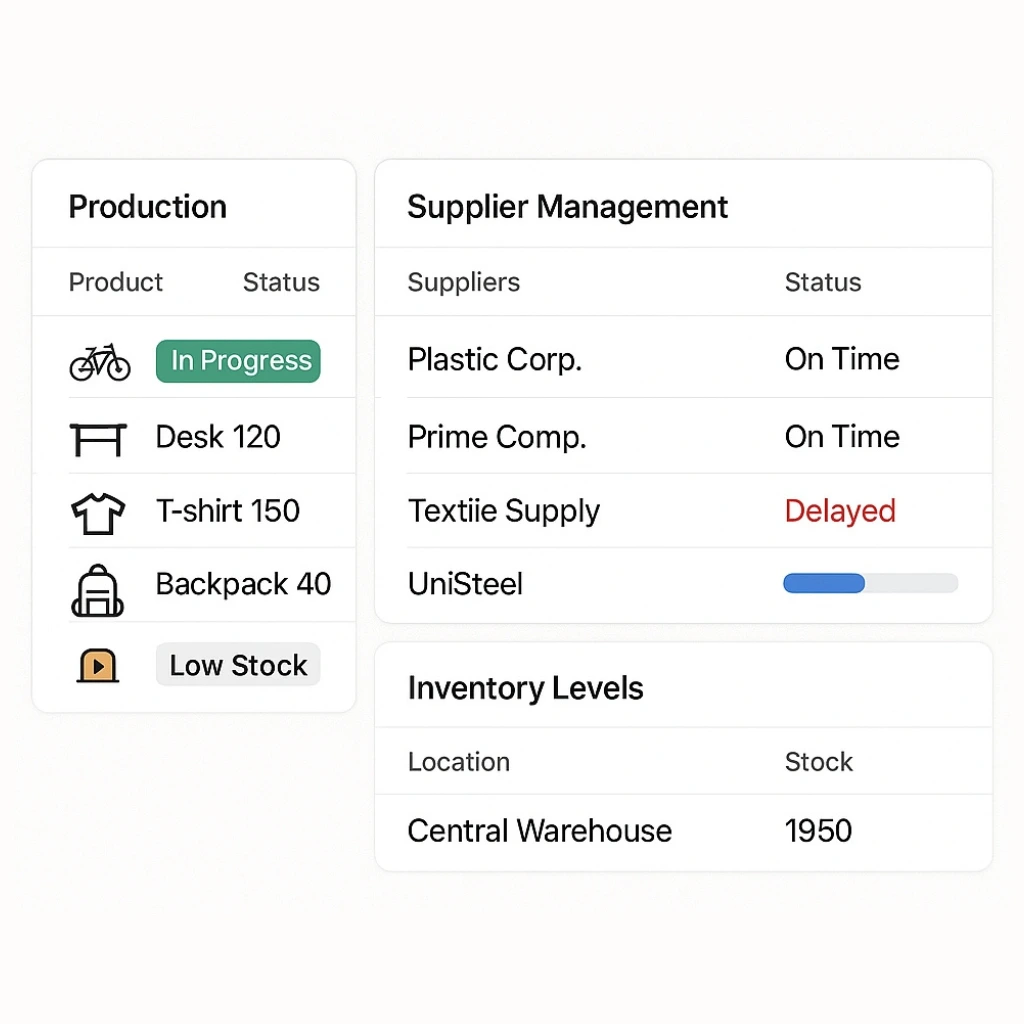This screenshot has width=1024, height=1024.
Task: Click the In Progress status badge
Action: click(238, 361)
